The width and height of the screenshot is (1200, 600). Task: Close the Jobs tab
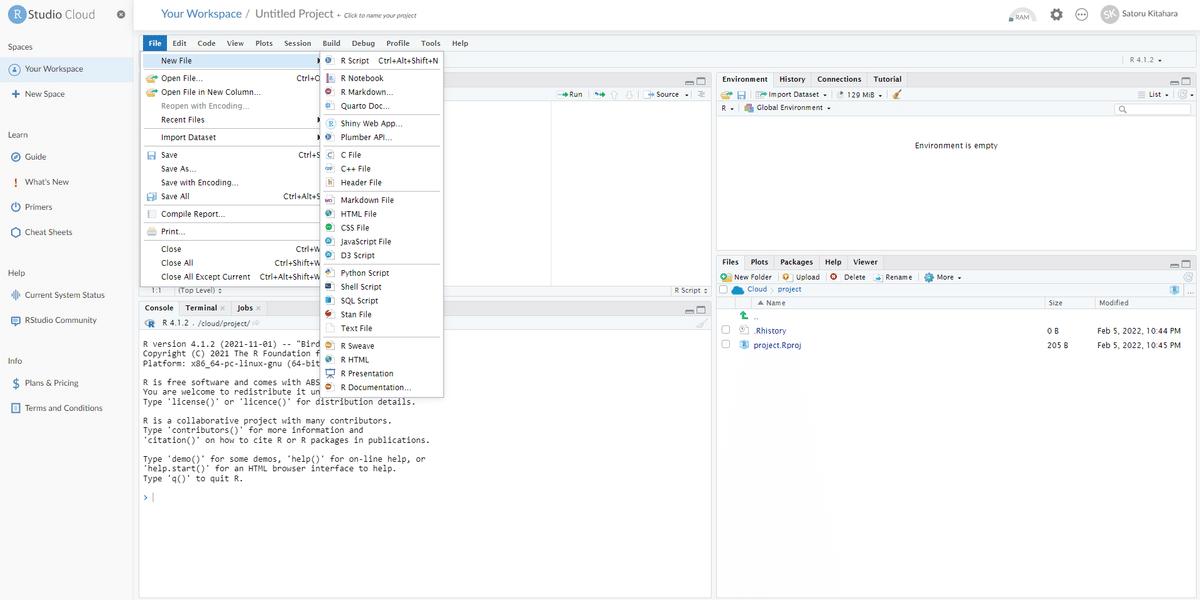[259, 308]
